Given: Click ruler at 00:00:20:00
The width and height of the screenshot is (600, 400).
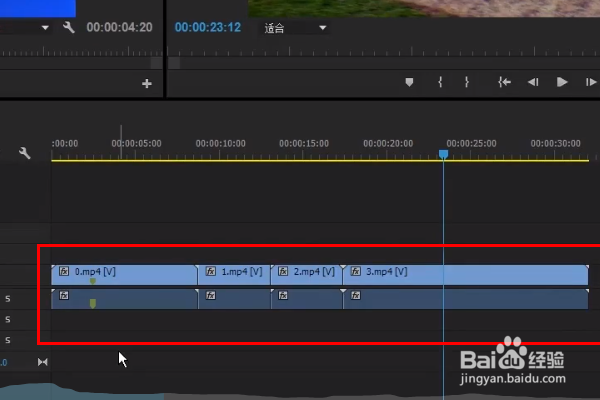Looking at the screenshot, I should tap(388, 144).
